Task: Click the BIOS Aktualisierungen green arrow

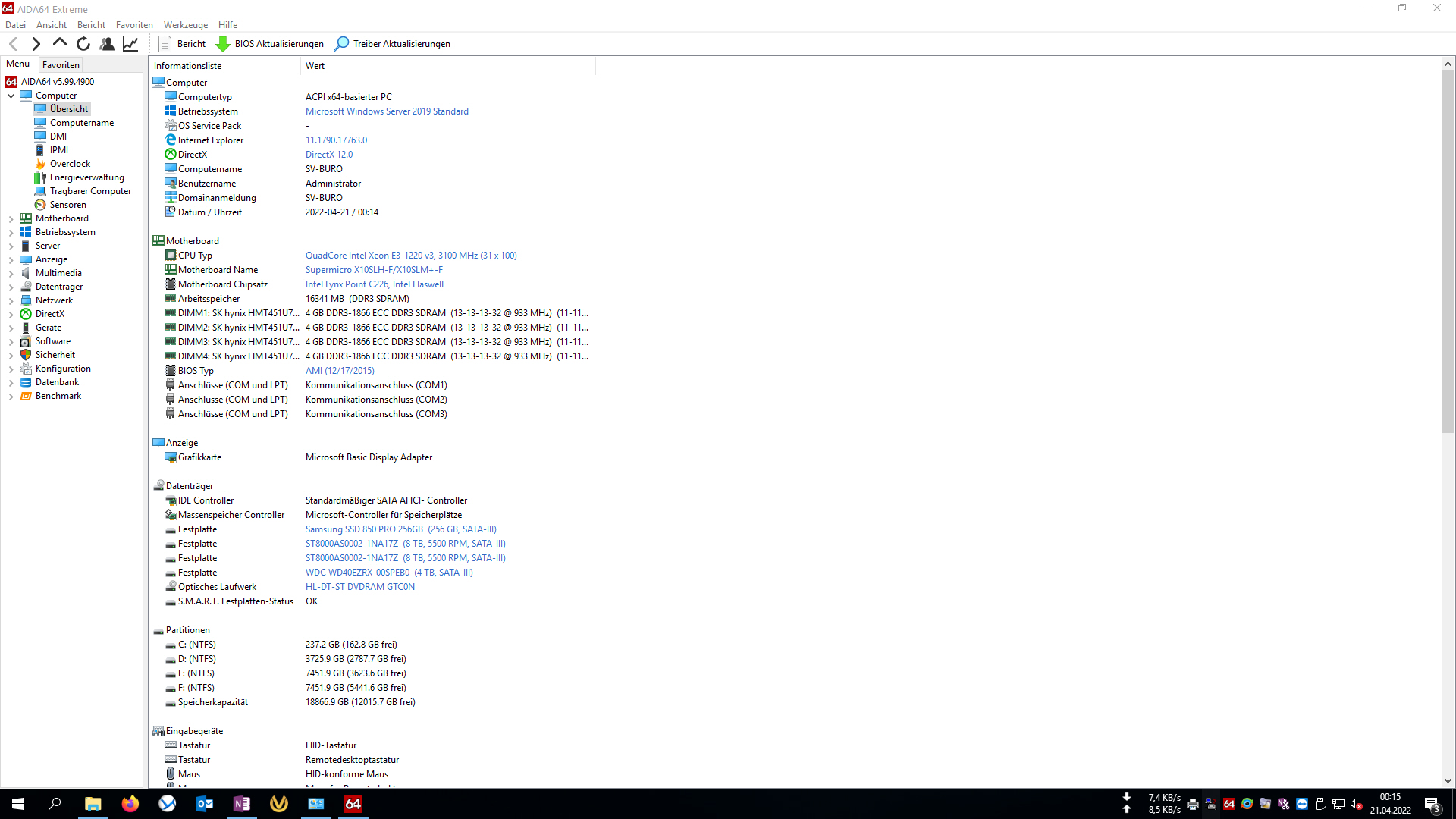Action: (223, 44)
